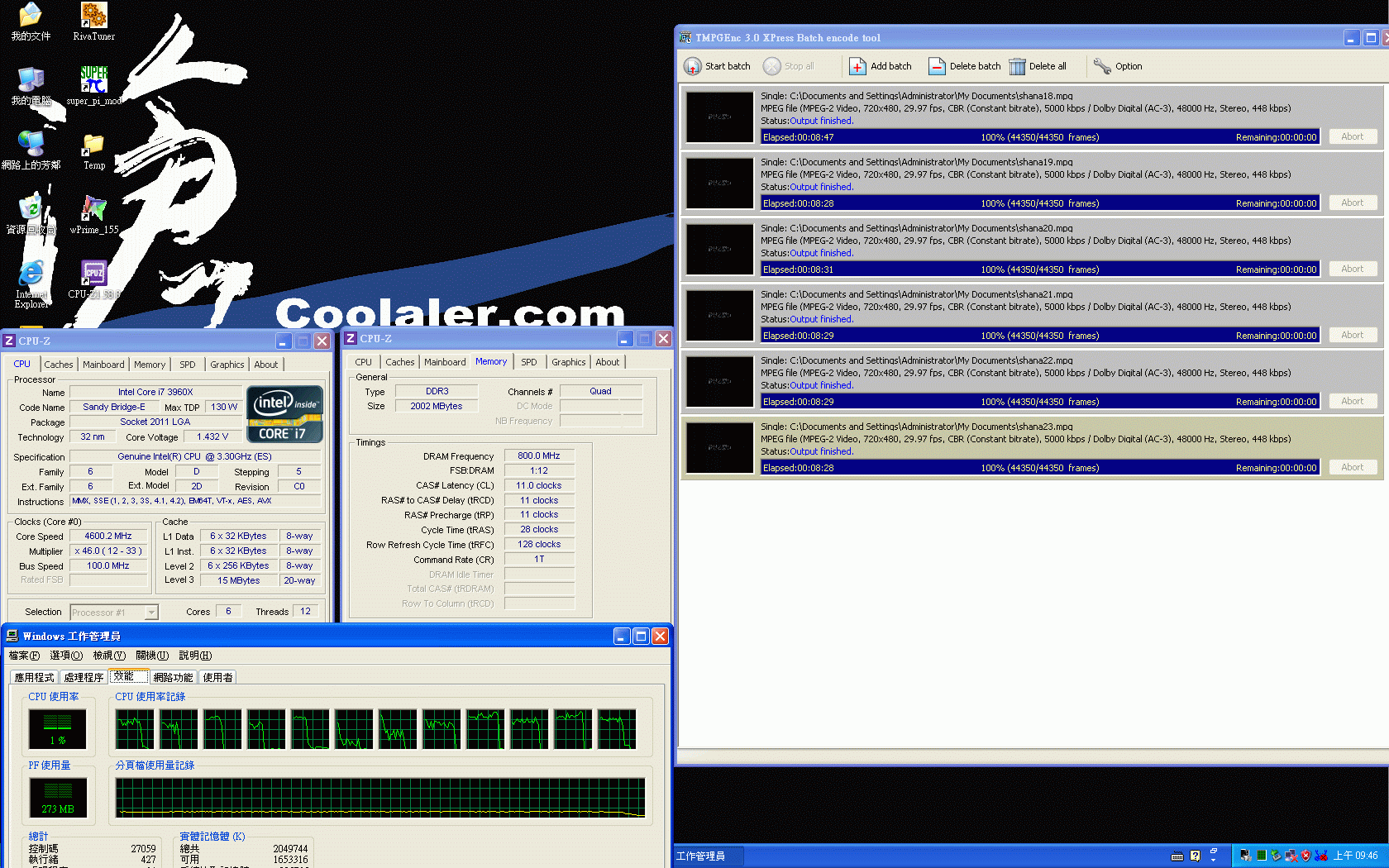Viewport: 1389px width, 868px height.
Task: Click the red shield tray icon
Action: [1305, 856]
